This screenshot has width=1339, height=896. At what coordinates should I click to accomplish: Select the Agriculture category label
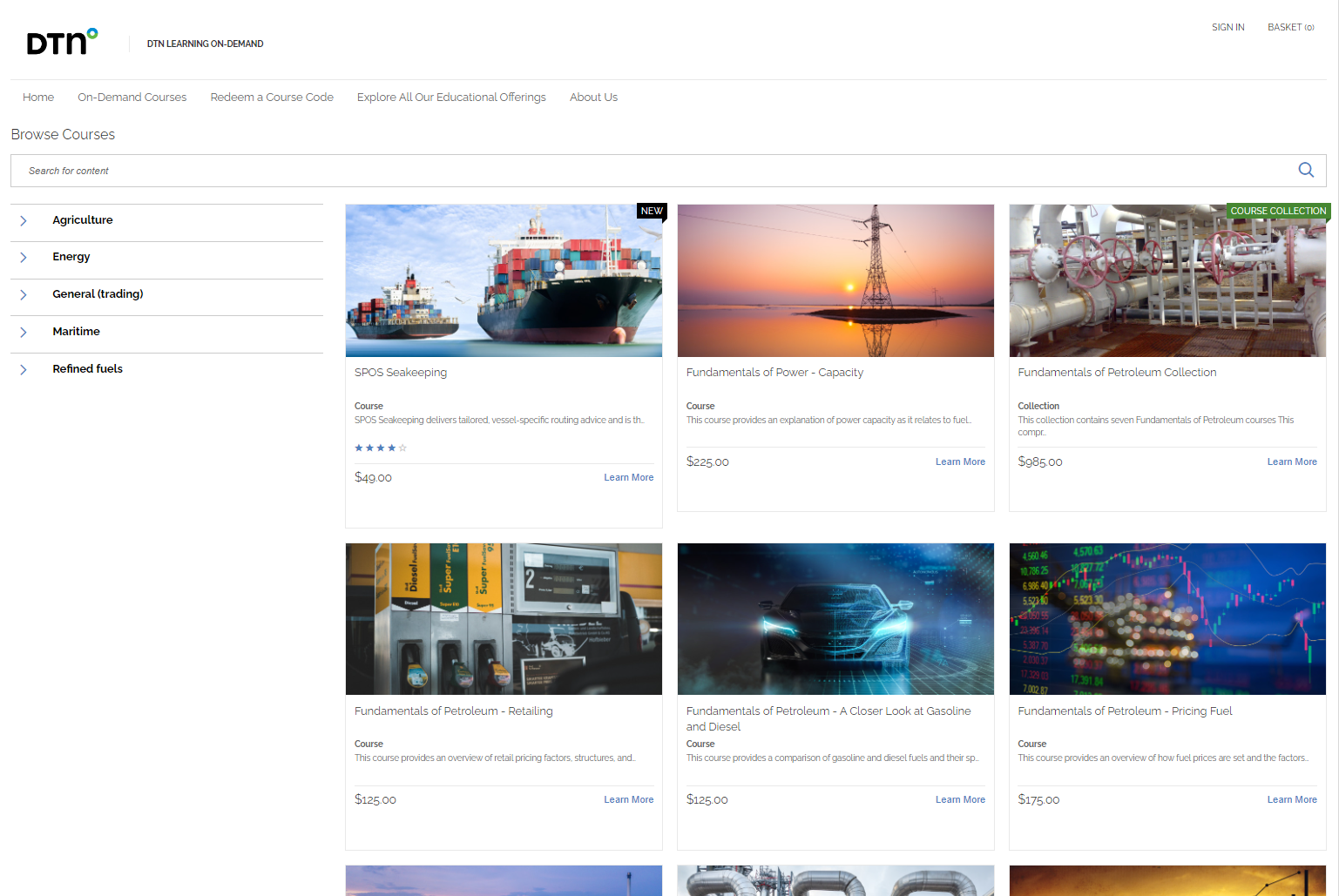coord(83,220)
